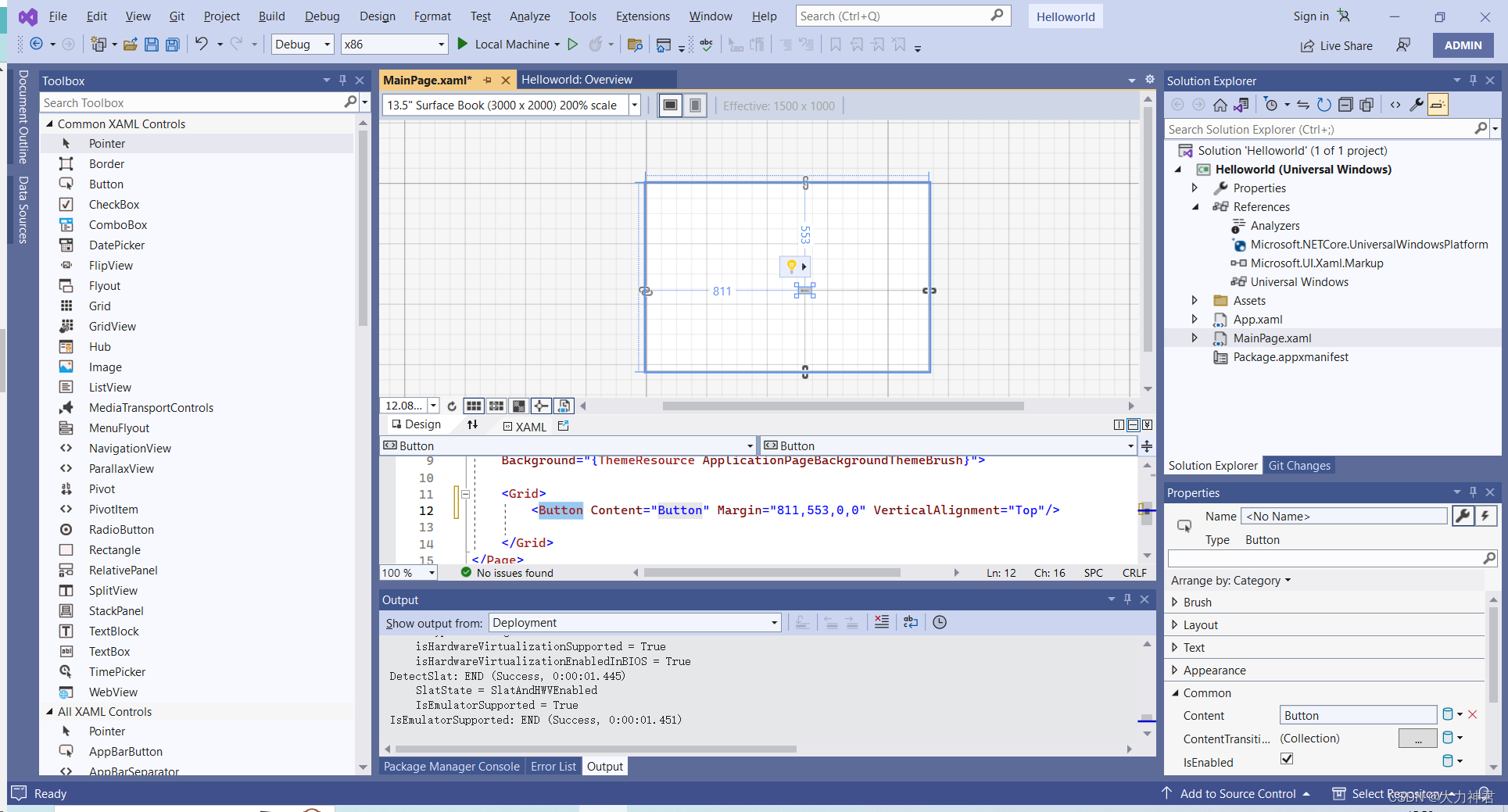Collapse All items in Solution Explorer
This screenshot has width=1508, height=812.
(x=1346, y=104)
